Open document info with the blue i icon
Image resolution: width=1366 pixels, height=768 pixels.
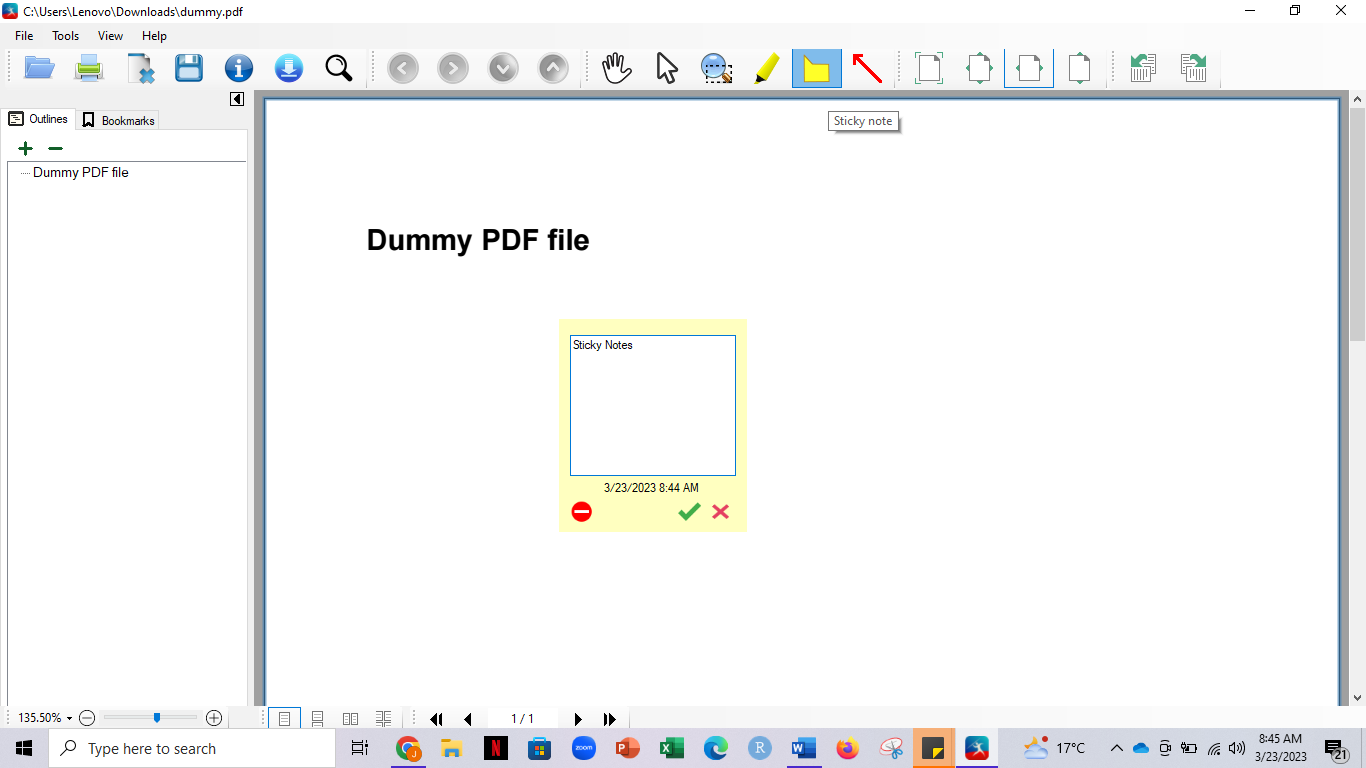[x=239, y=68]
